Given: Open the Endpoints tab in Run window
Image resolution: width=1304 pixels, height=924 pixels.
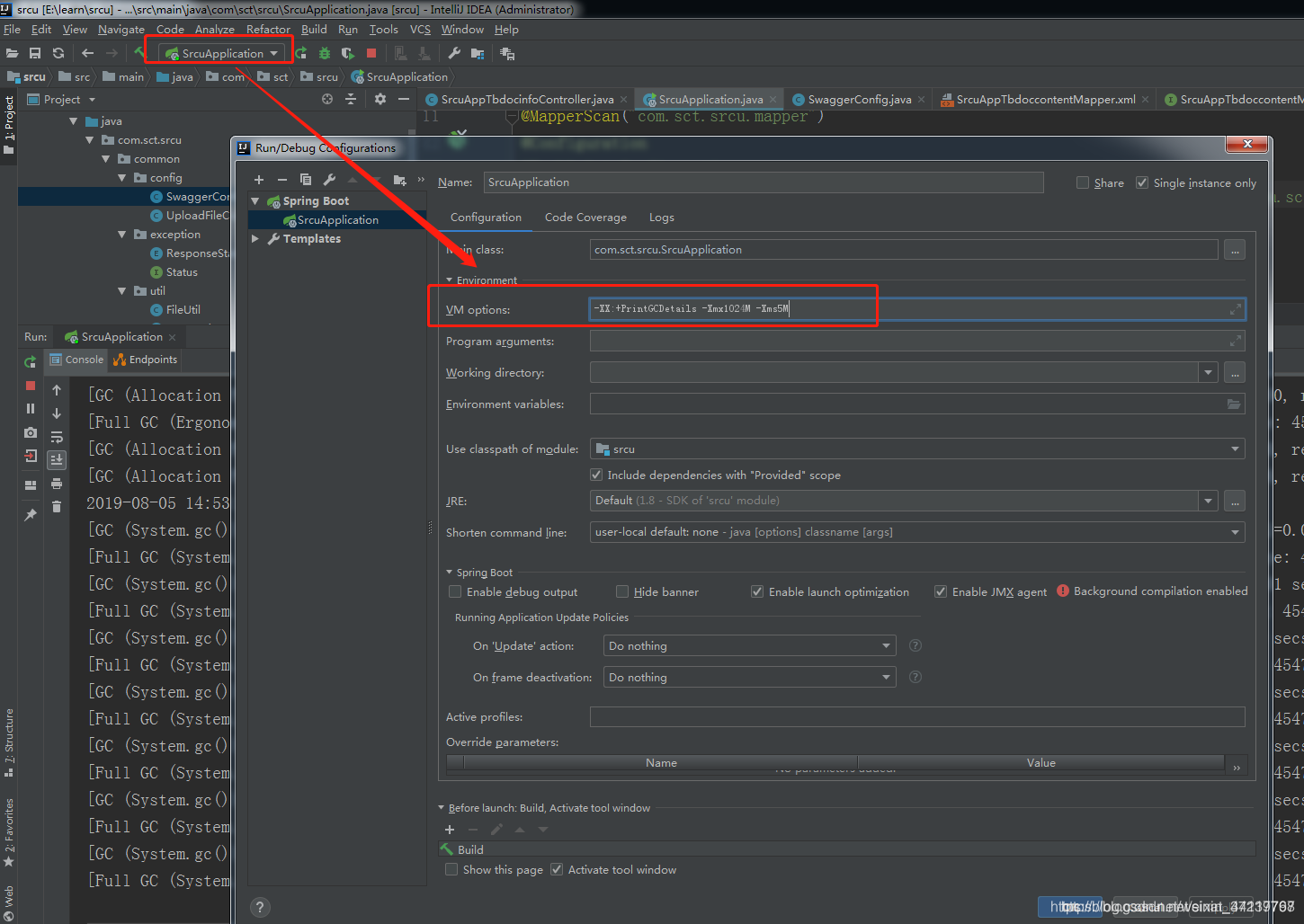Looking at the screenshot, I should click(x=146, y=360).
